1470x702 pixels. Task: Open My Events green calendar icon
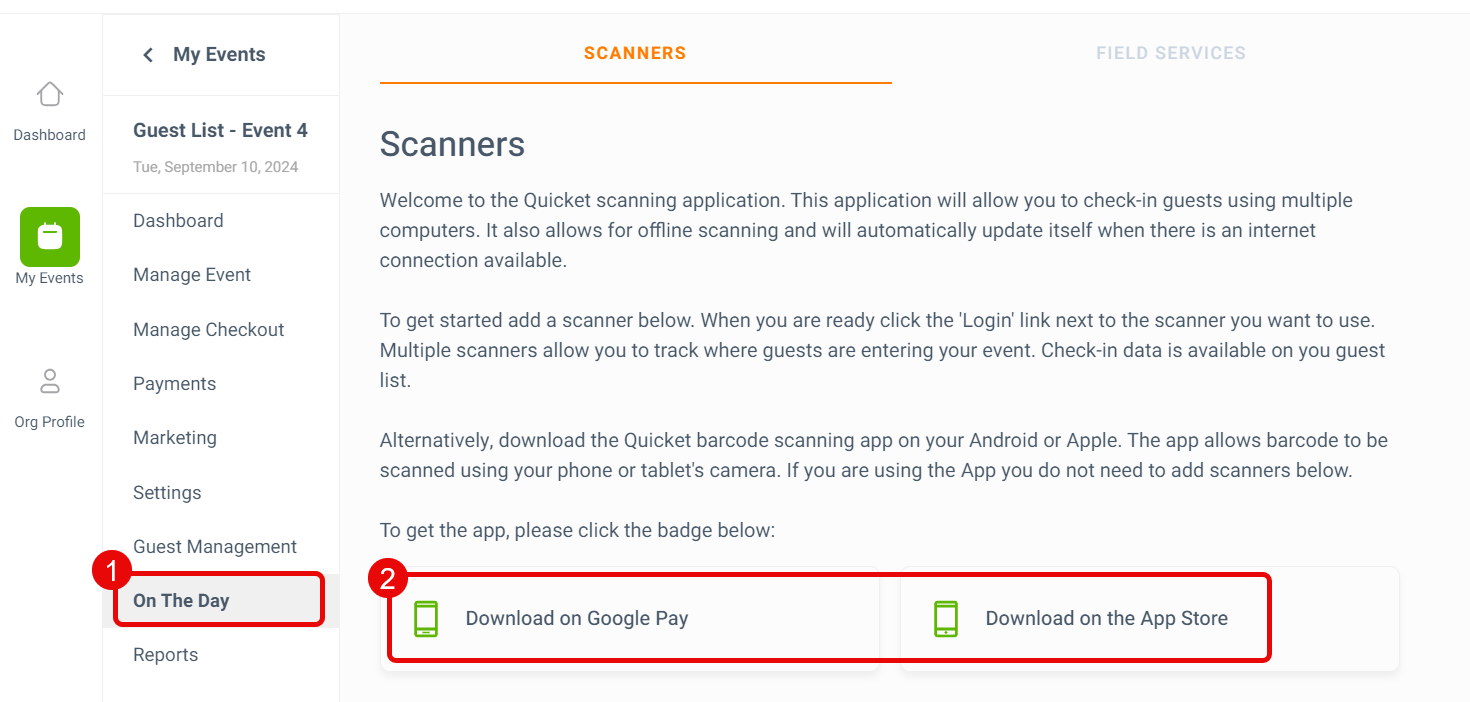coord(50,237)
